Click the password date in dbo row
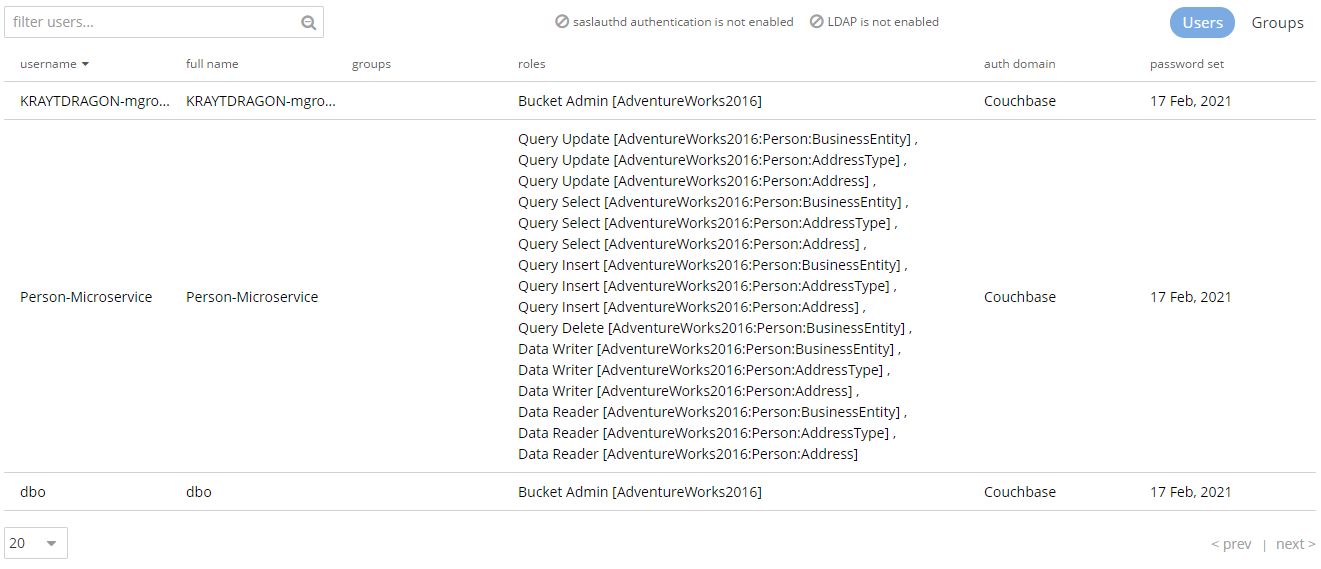 [1191, 492]
